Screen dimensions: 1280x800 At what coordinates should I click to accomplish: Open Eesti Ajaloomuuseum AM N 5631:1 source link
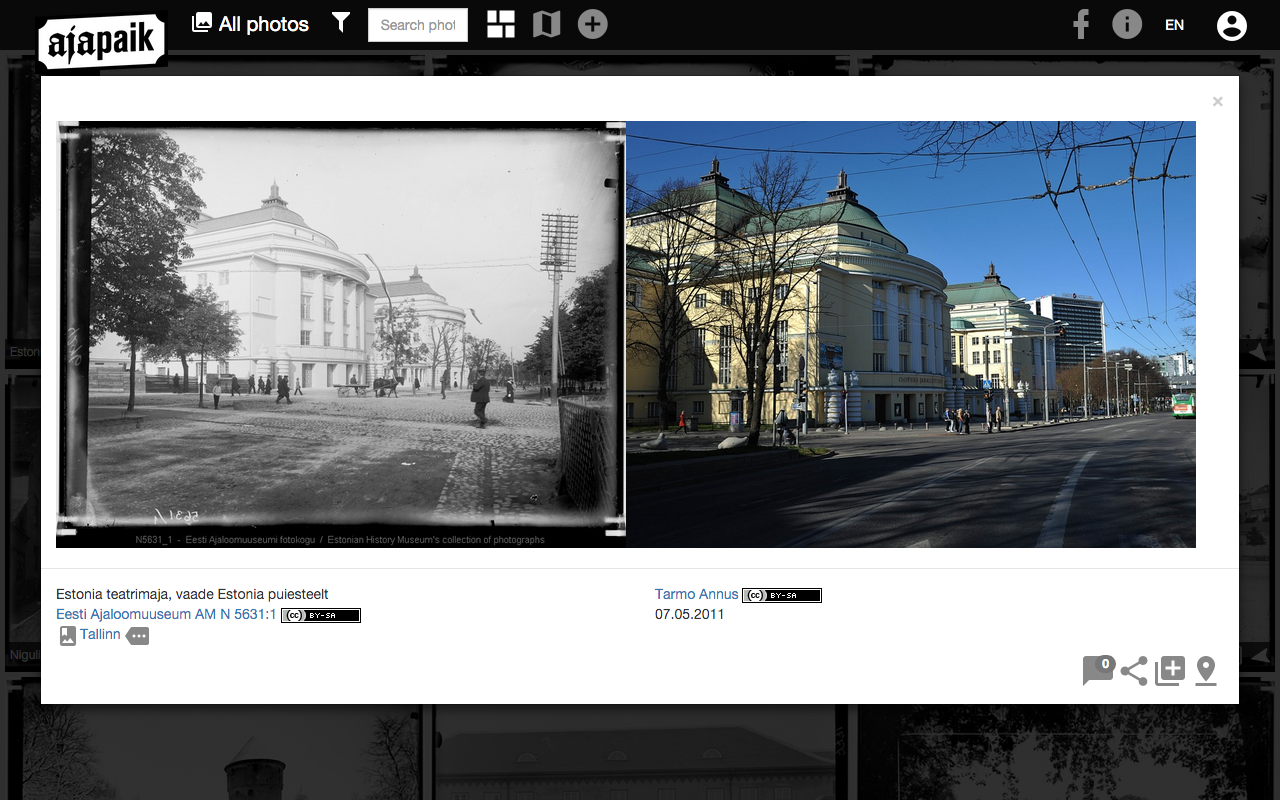coord(166,615)
